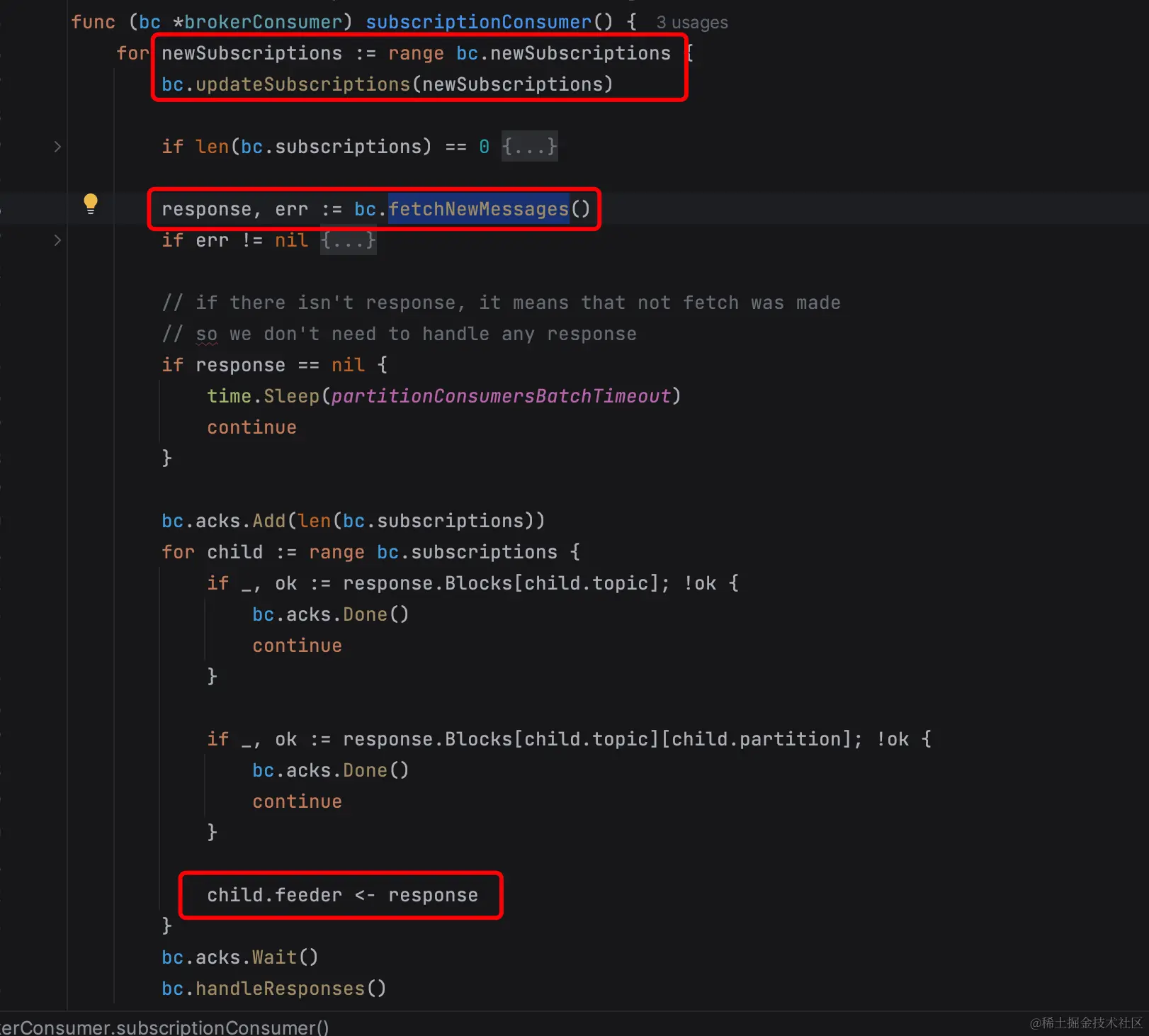Screen dimensions: 1149x1036
Task: Expand the folded 'if err != nil' gutter arrow
Action: pos(57,240)
